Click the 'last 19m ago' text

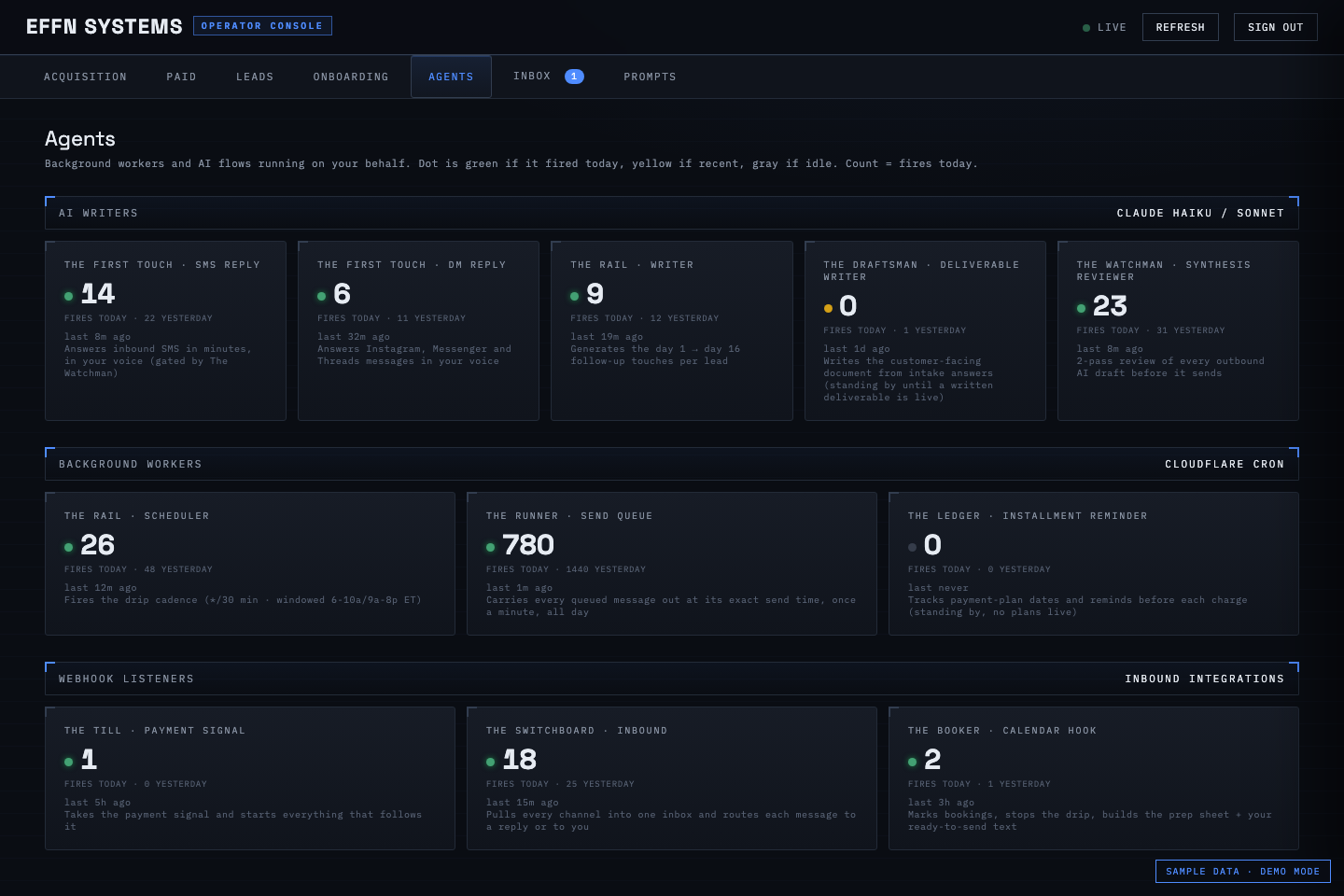click(x=607, y=337)
